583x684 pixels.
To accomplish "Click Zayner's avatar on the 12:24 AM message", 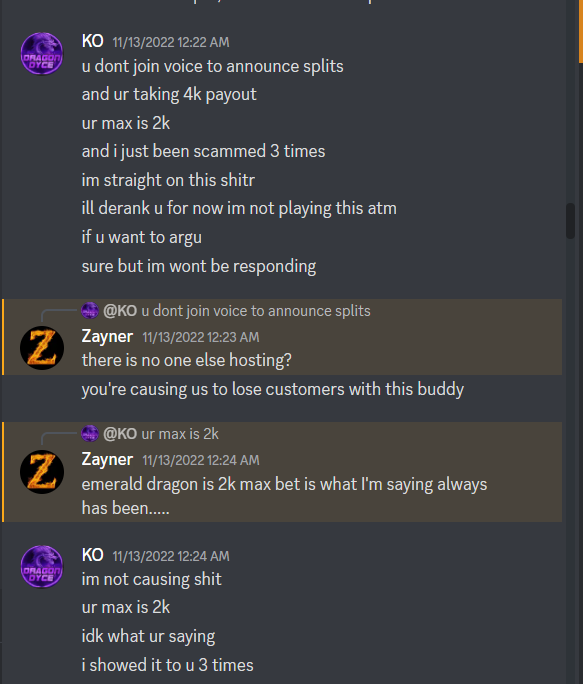I will pos(42,472).
